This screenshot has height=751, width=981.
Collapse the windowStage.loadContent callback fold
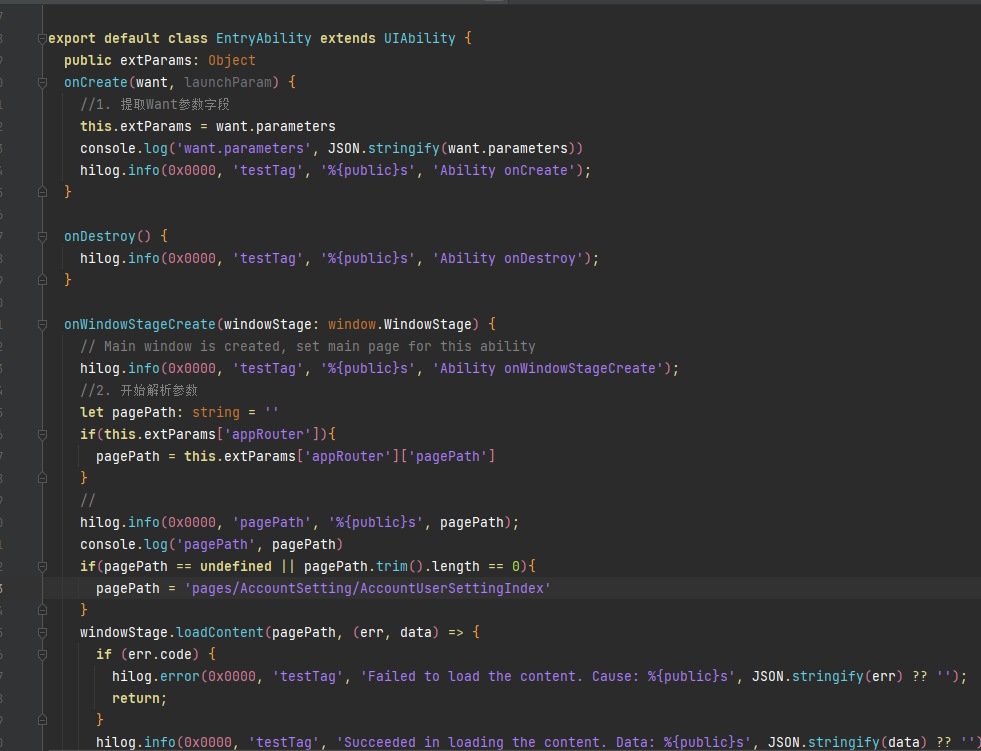tap(42, 633)
